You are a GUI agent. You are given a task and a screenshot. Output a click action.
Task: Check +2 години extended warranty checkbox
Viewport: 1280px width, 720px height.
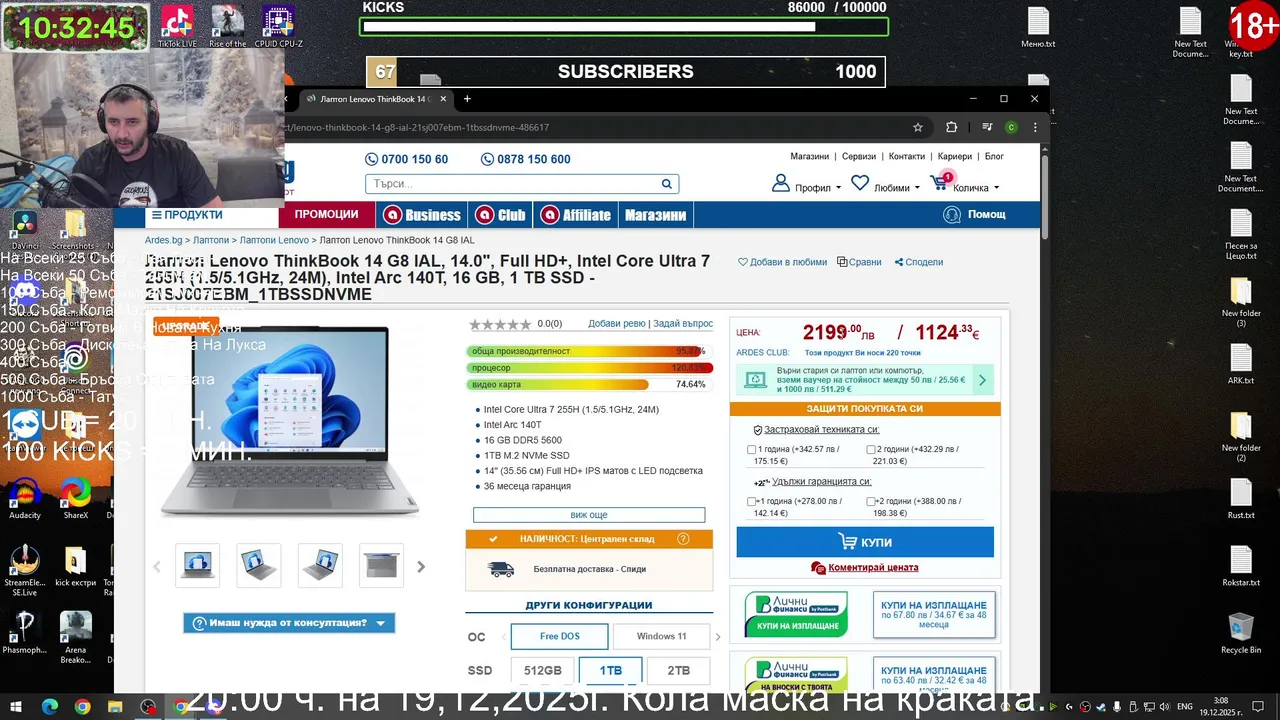(x=871, y=501)
